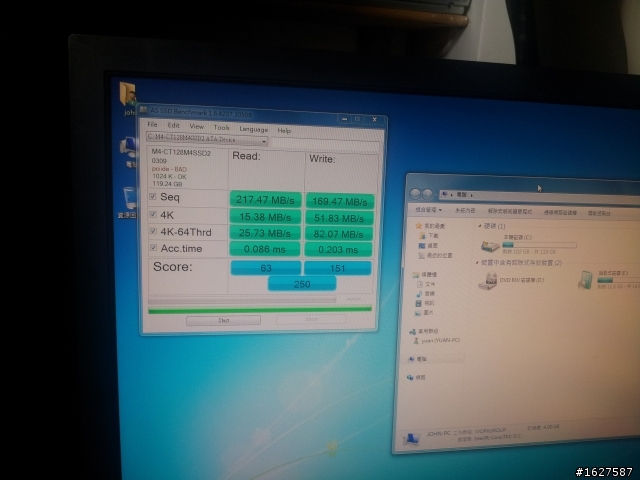The height and width of the screenshot is (480, 640).
Task: Open the john folder icon on the desktop
Action: pos(128,95)
